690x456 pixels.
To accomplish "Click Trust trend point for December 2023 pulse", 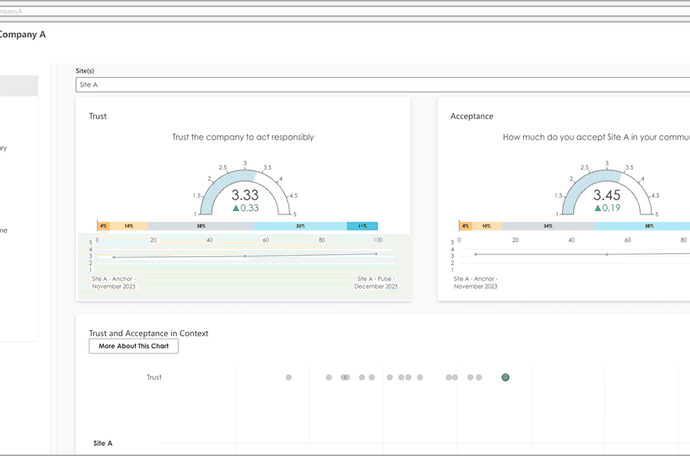I will point(376,254).
